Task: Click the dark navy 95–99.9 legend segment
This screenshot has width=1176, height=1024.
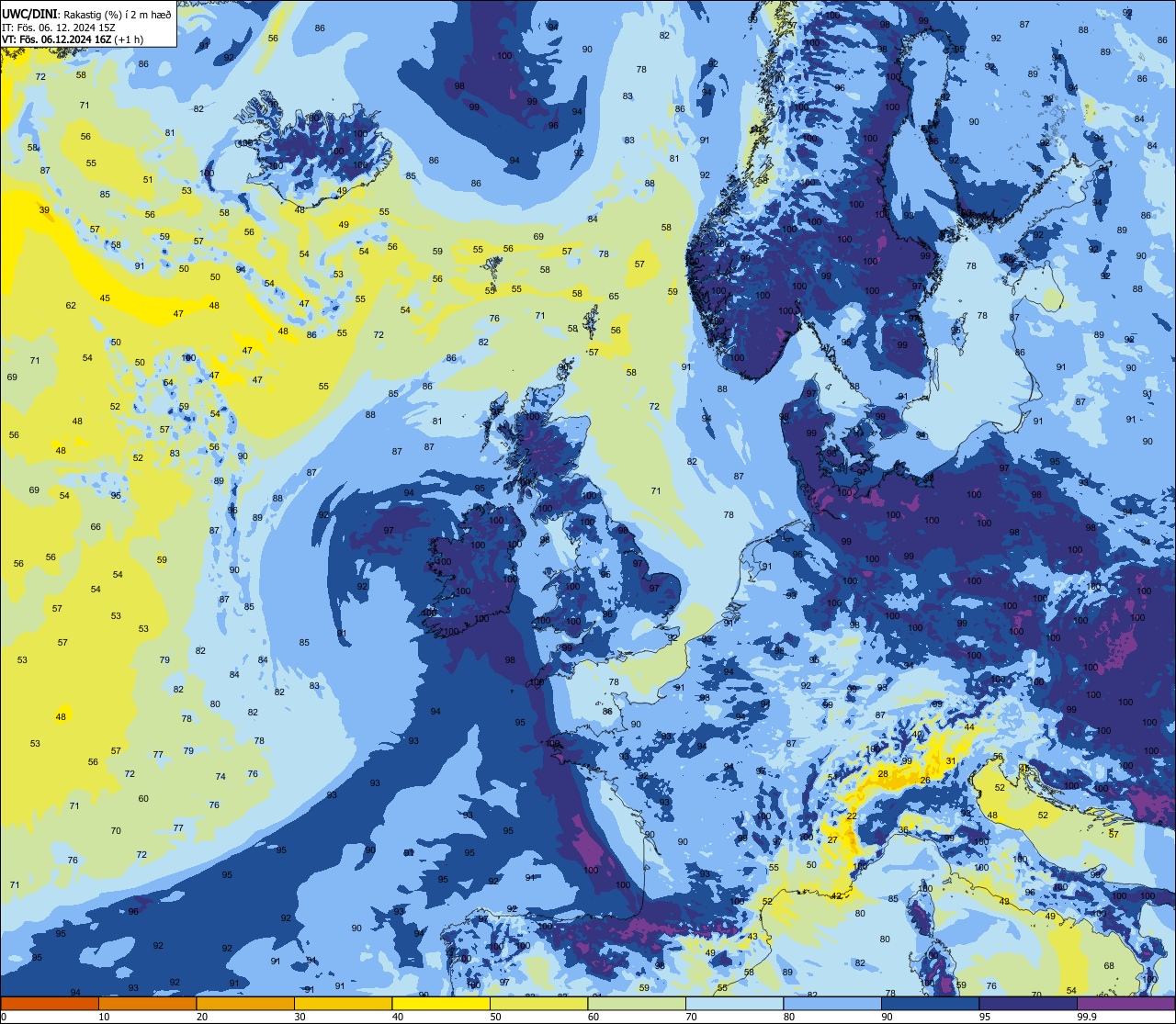Action: 1028,1004
